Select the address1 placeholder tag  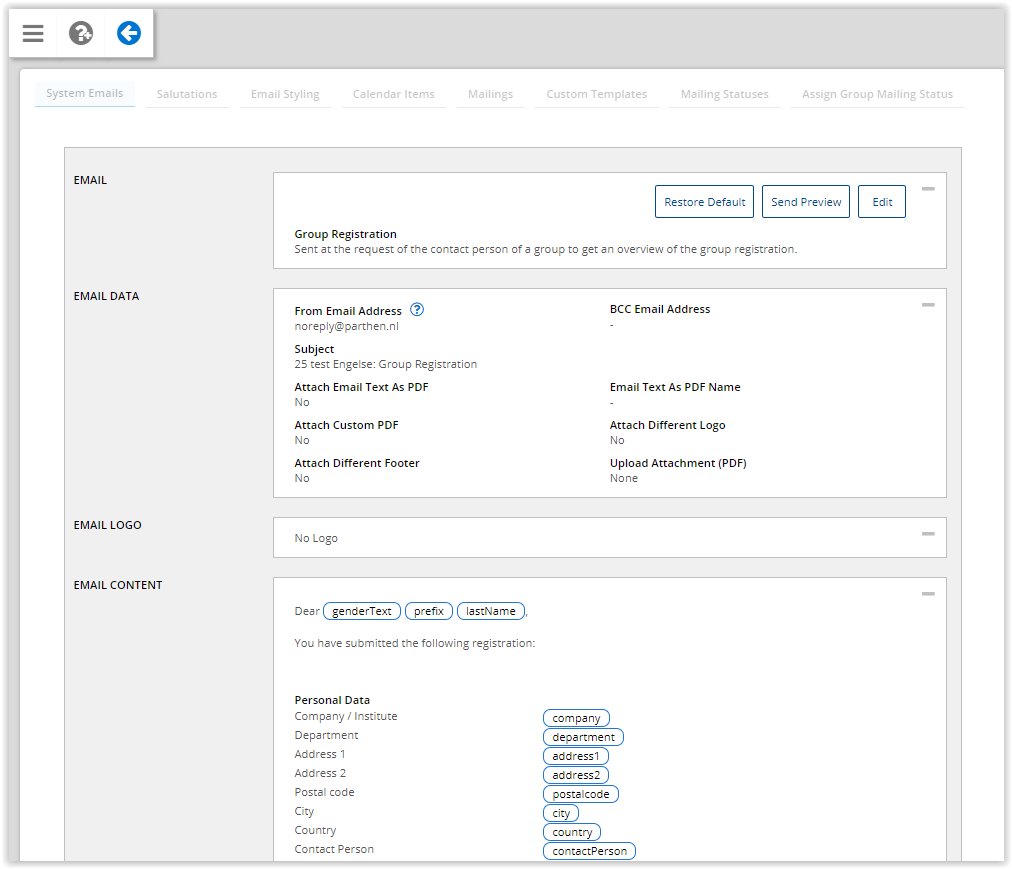pos(576,755)
